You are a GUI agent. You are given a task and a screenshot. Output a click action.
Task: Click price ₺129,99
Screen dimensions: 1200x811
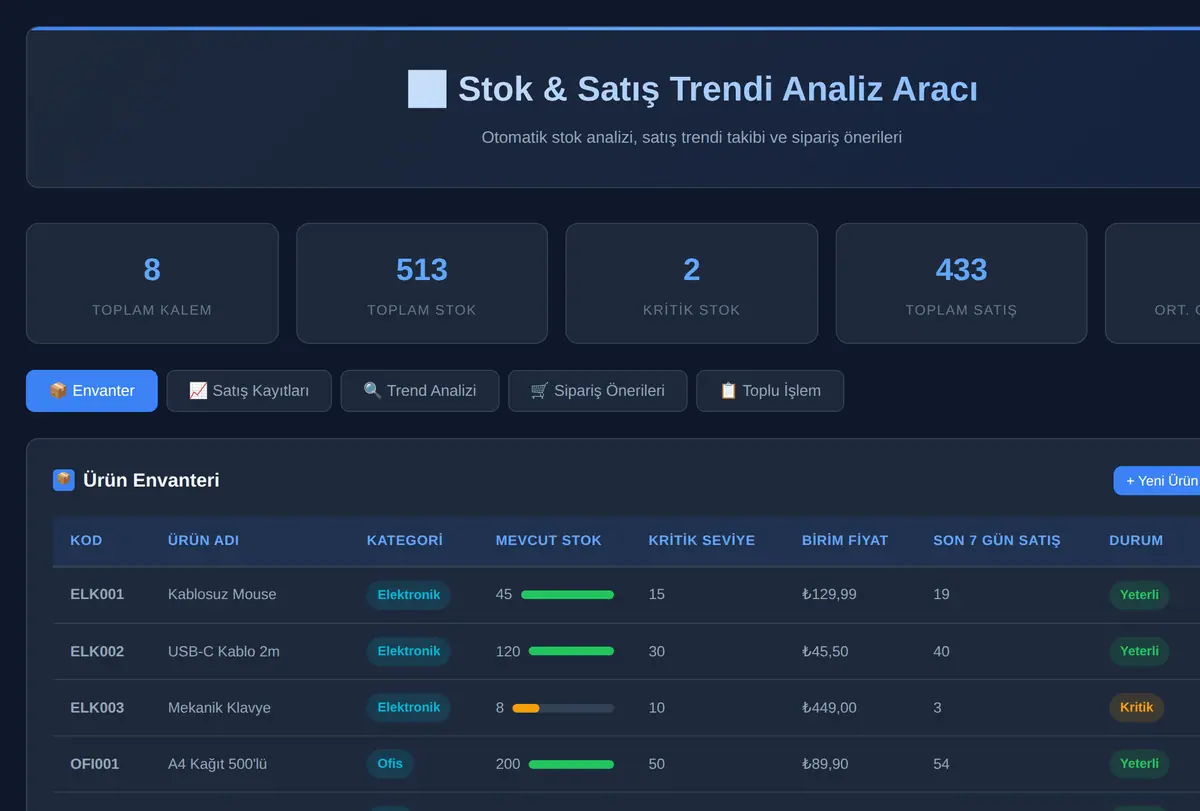[829, 594]
